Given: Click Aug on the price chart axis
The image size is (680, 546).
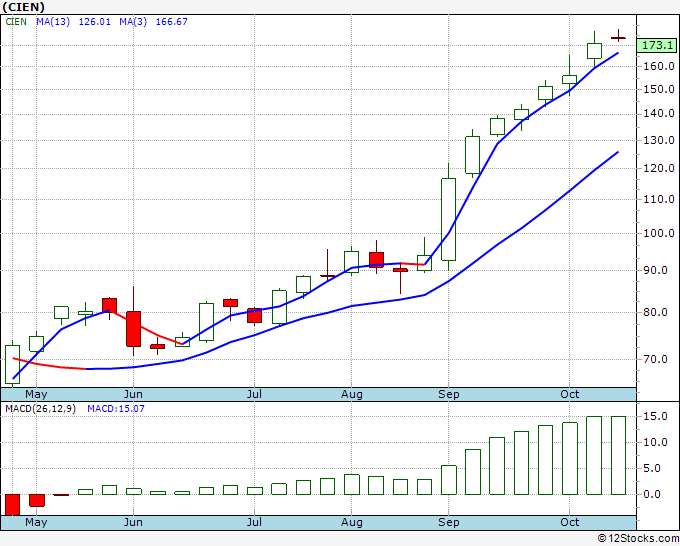Looking at the screenshot, I should pos(352,395).
